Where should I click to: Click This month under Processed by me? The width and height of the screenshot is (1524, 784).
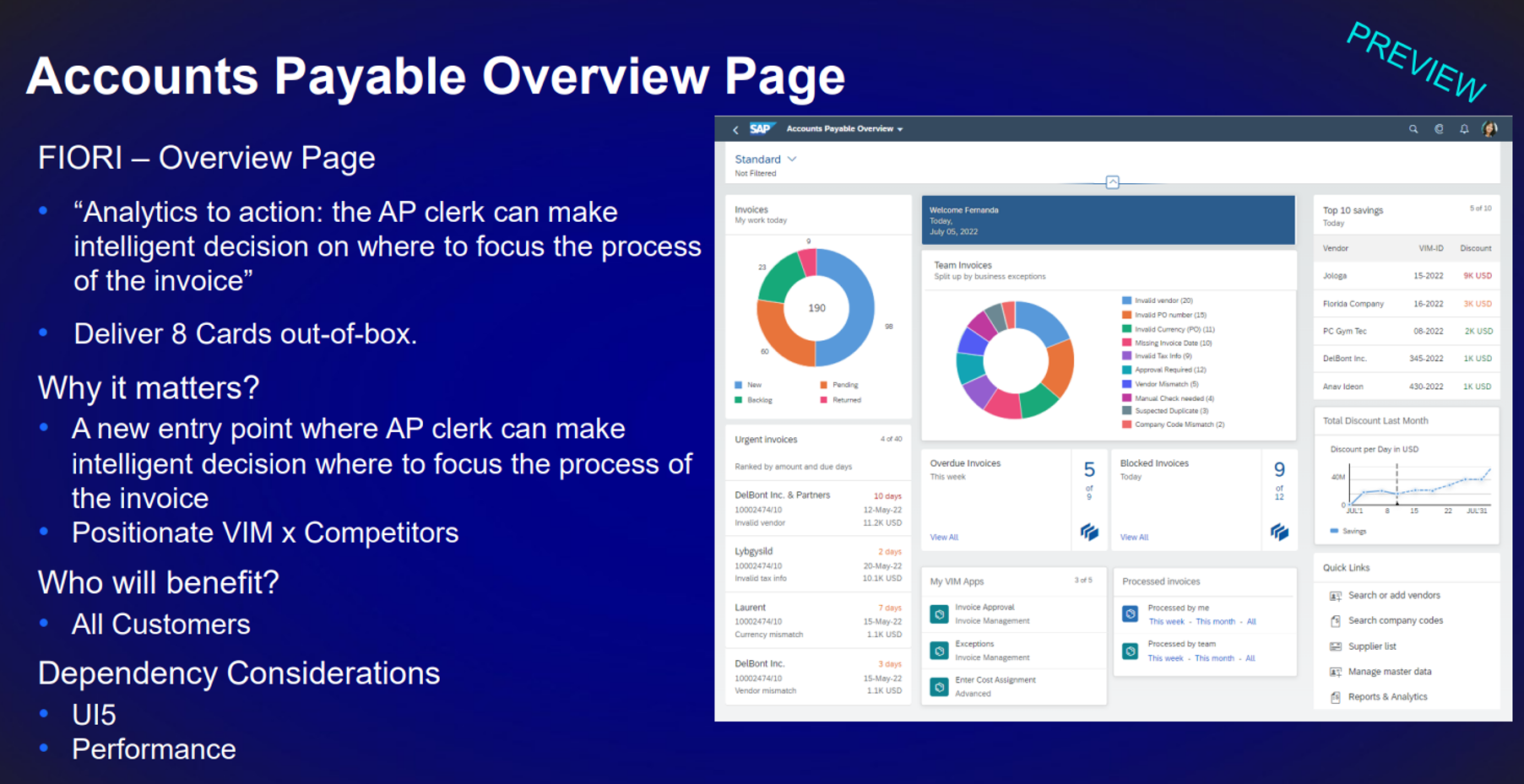tap(1215, 622)
